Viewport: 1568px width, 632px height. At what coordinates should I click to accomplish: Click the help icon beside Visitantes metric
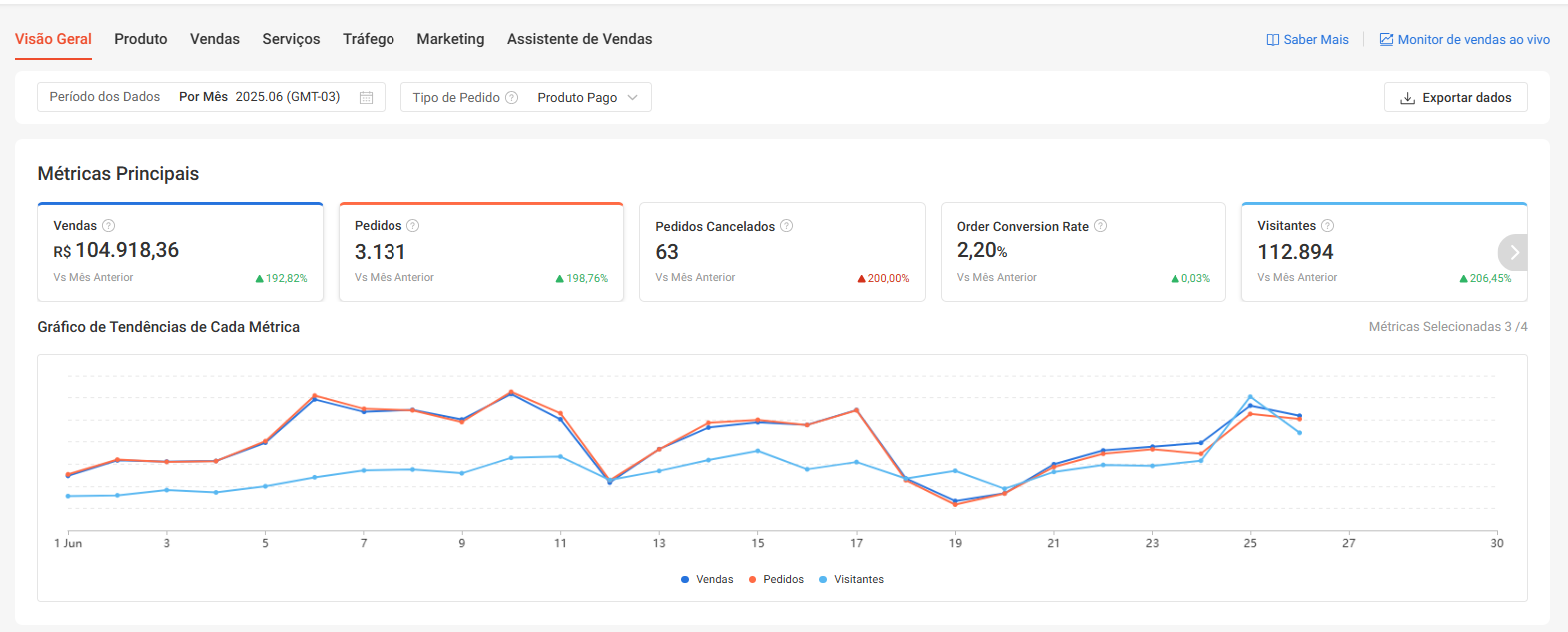[1328, 226]
